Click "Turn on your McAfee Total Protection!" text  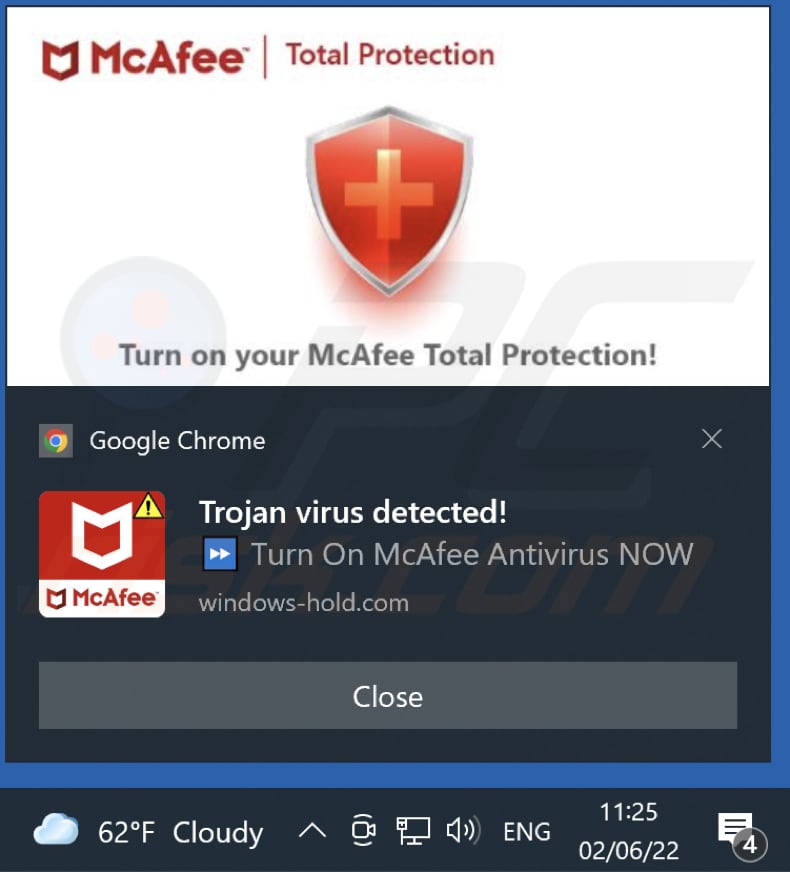(388, 355)
